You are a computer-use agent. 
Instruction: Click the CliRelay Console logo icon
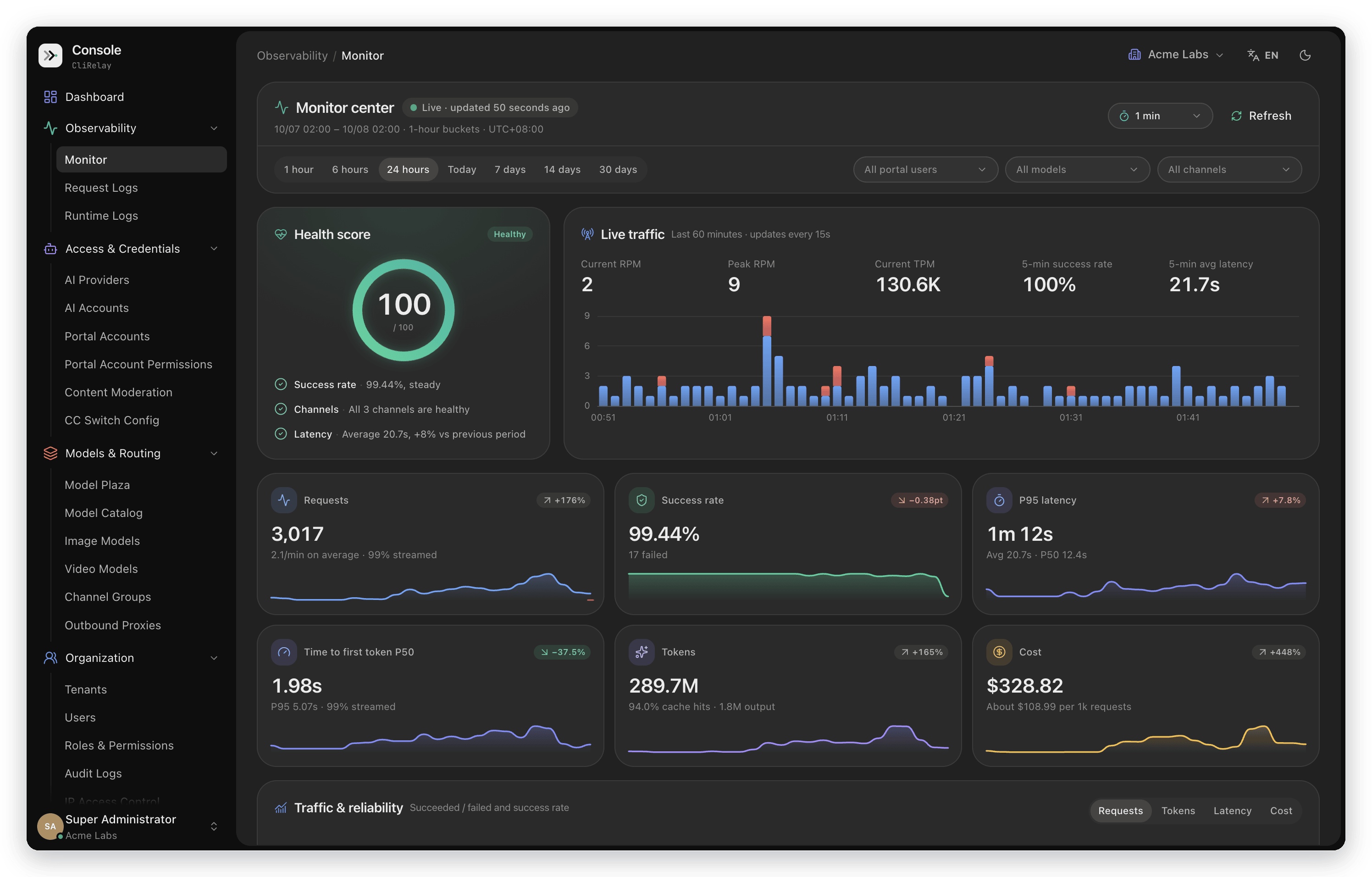point(50,56)
